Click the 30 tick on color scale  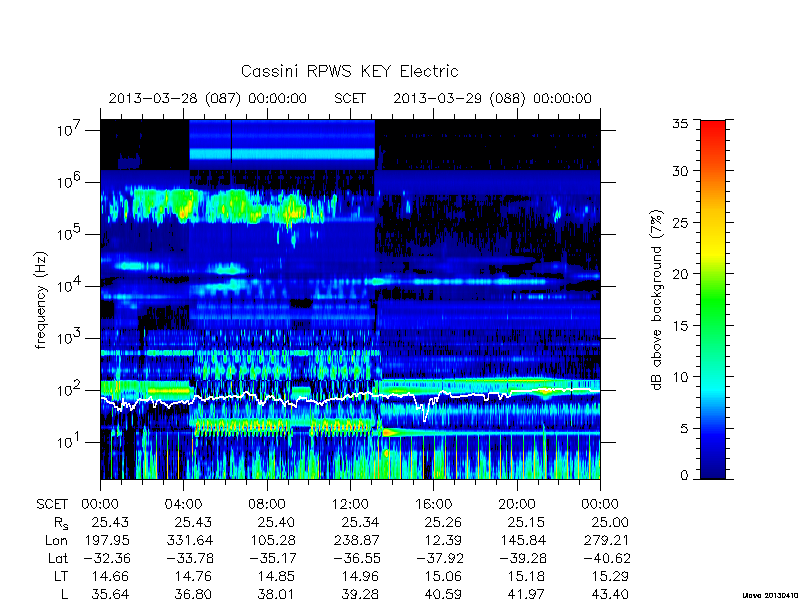pyautogui.click(x=680, y=170)
